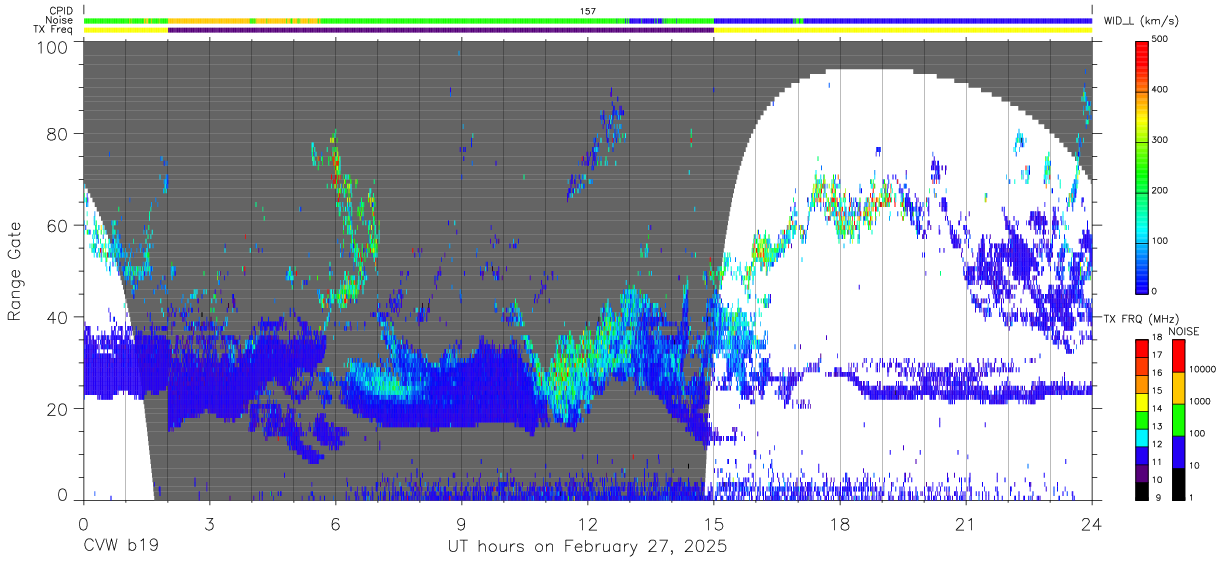Click the y-axis tick label '80'

click(x=59, y=134)
